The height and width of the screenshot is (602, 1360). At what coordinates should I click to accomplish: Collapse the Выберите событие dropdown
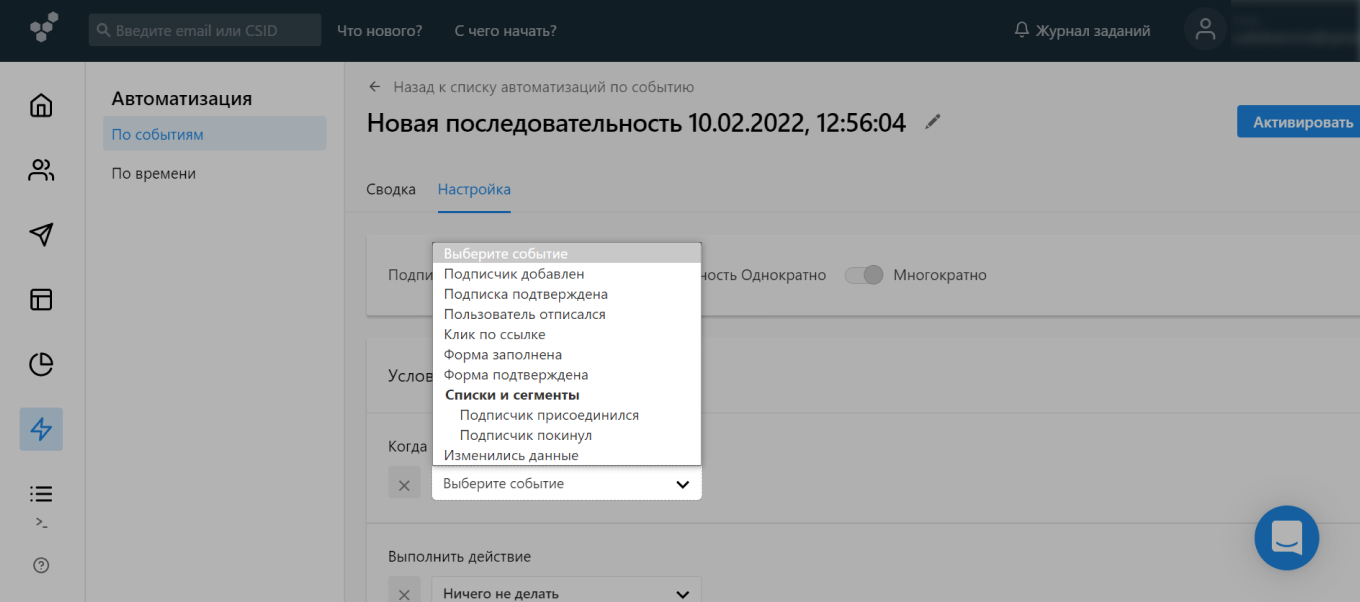(683, 483)
